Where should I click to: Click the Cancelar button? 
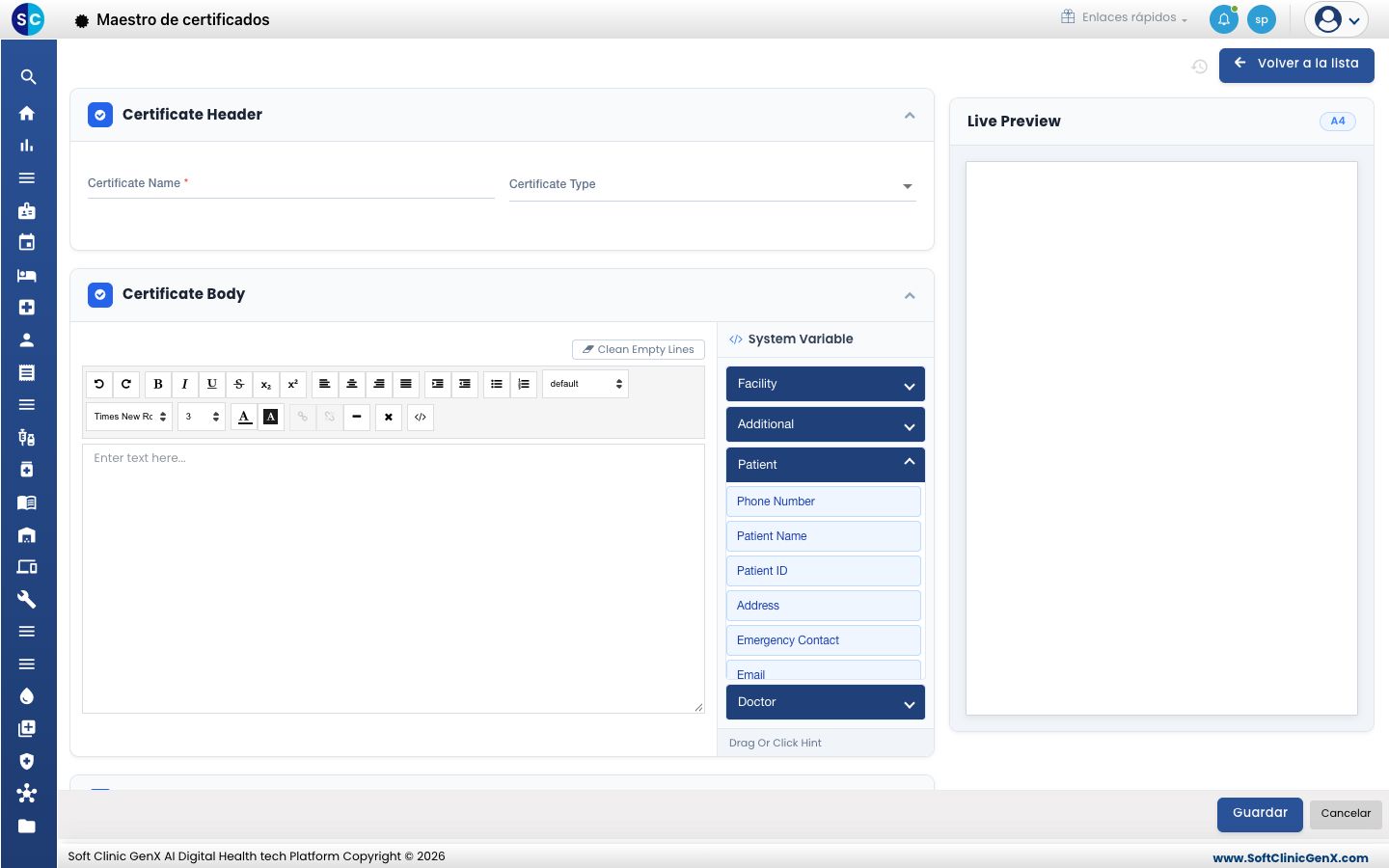1346,814
